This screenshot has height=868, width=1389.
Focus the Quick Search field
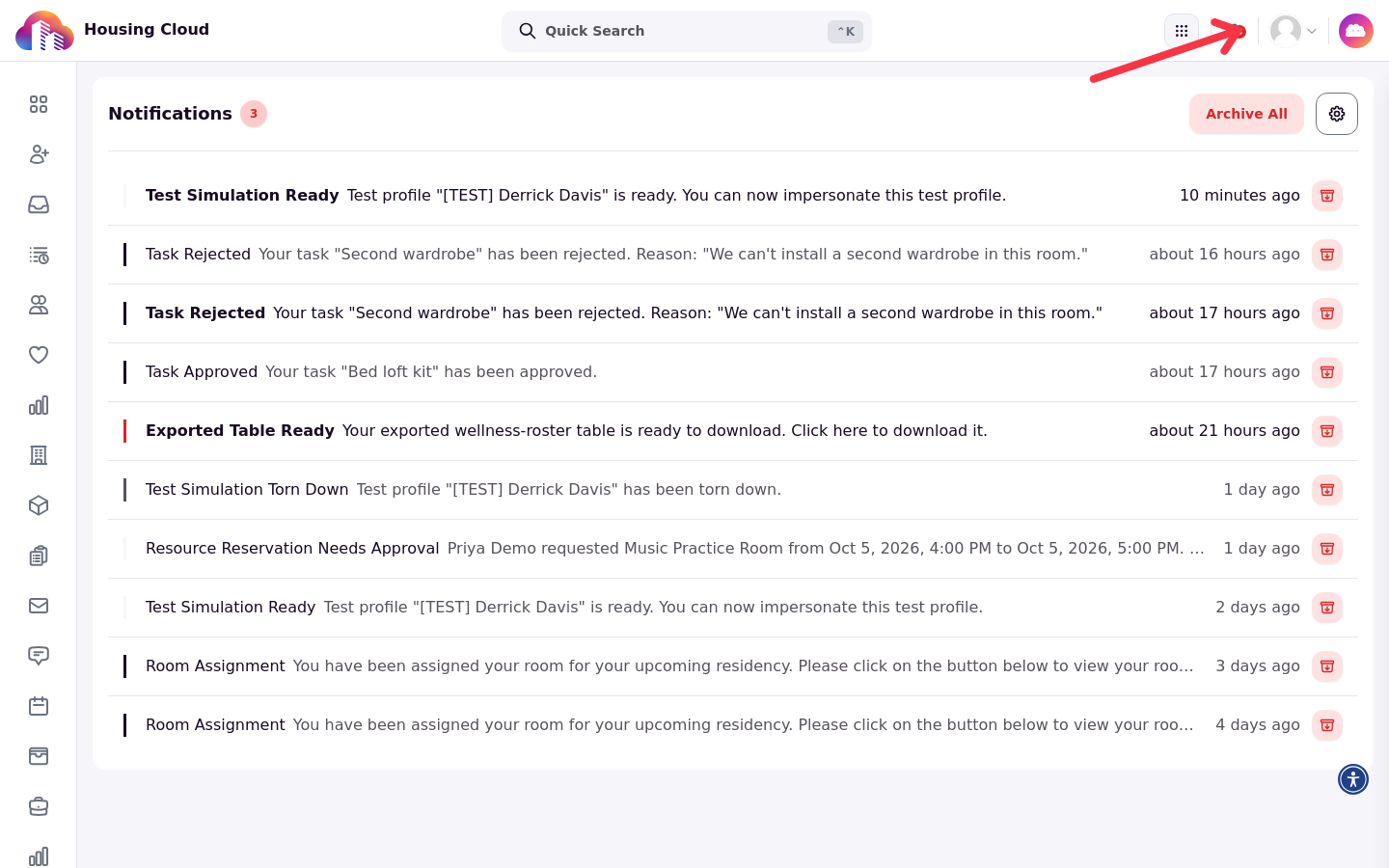click(x=687, y=31)
